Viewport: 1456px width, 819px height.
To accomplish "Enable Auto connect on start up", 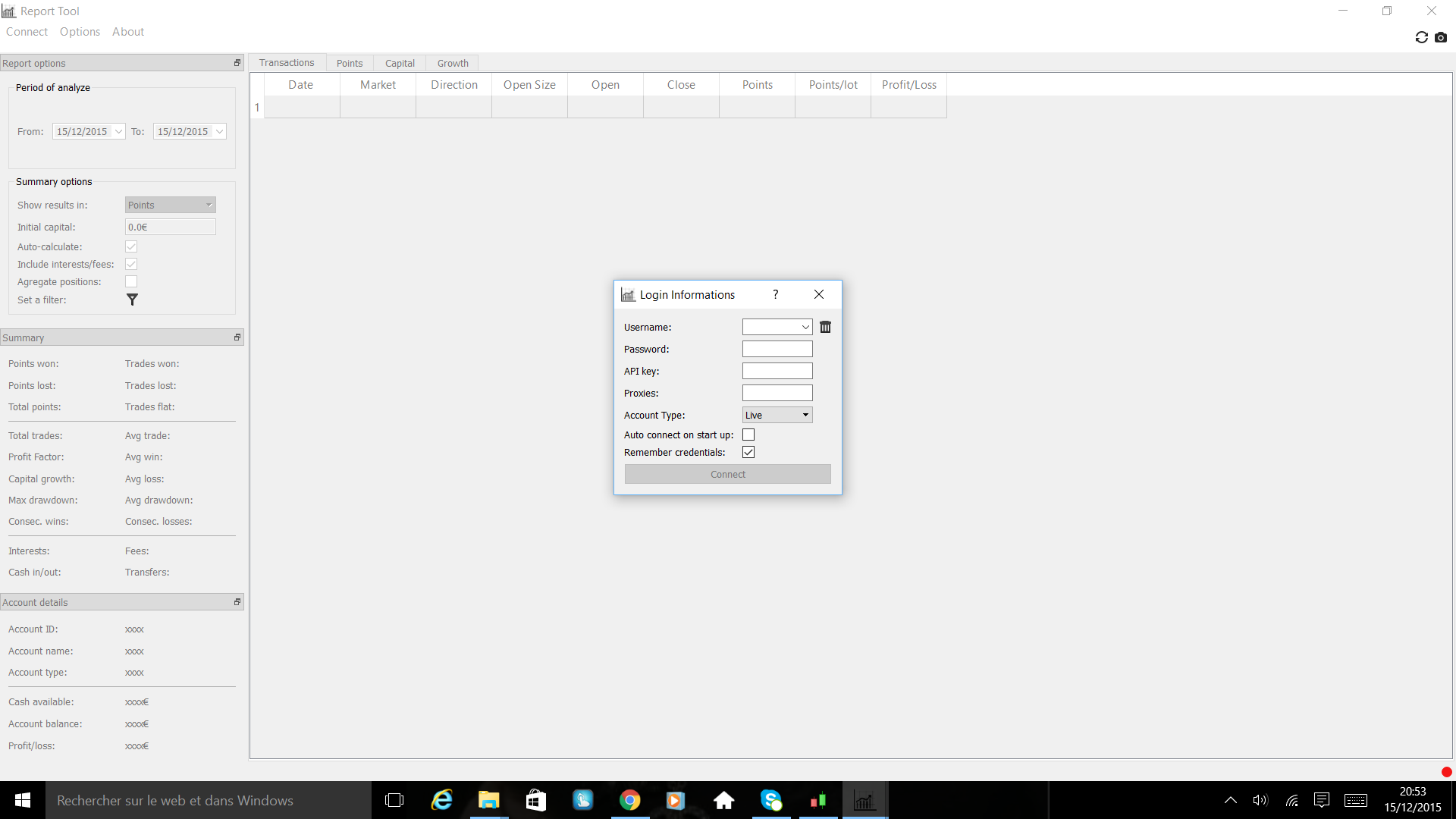I will (x=748, y=435).
